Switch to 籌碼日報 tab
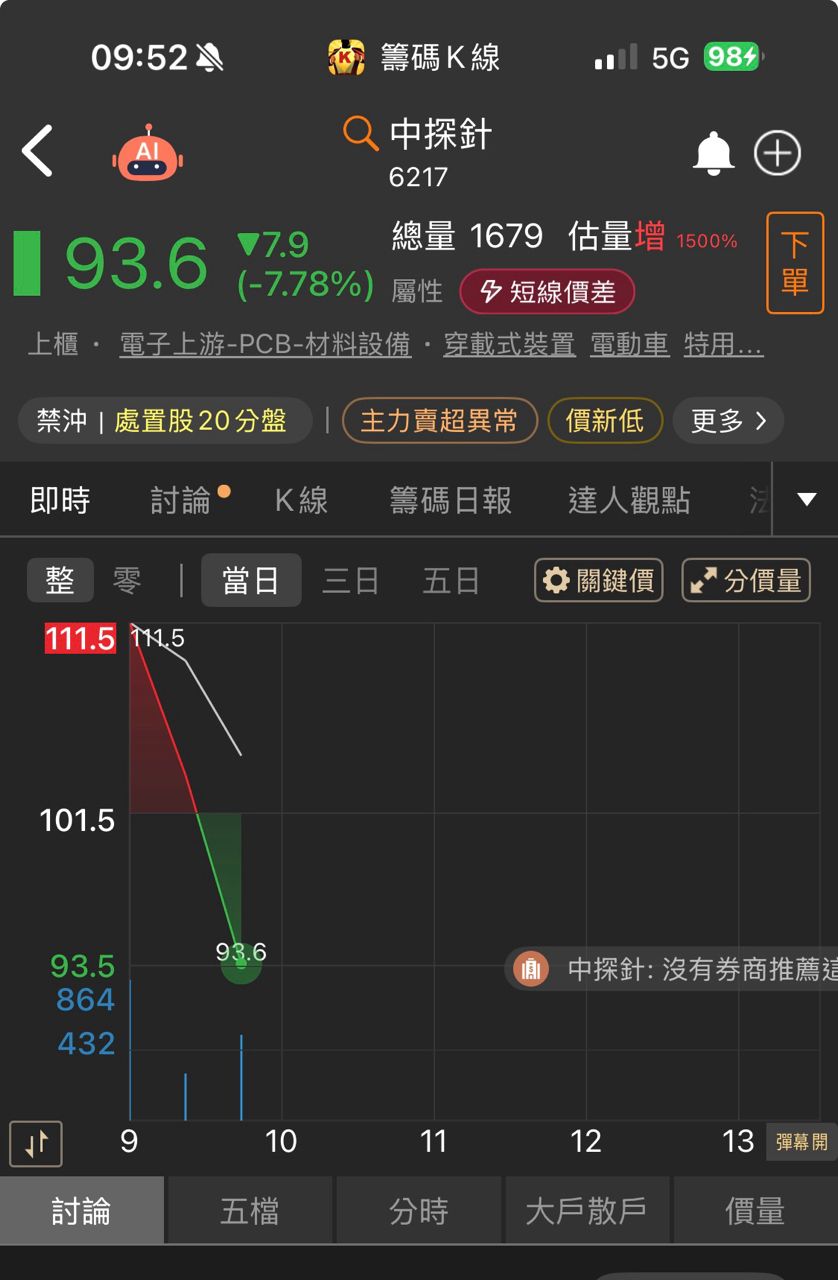The height and width of the screenshot is (1280, 838). [x=450, y=500]
